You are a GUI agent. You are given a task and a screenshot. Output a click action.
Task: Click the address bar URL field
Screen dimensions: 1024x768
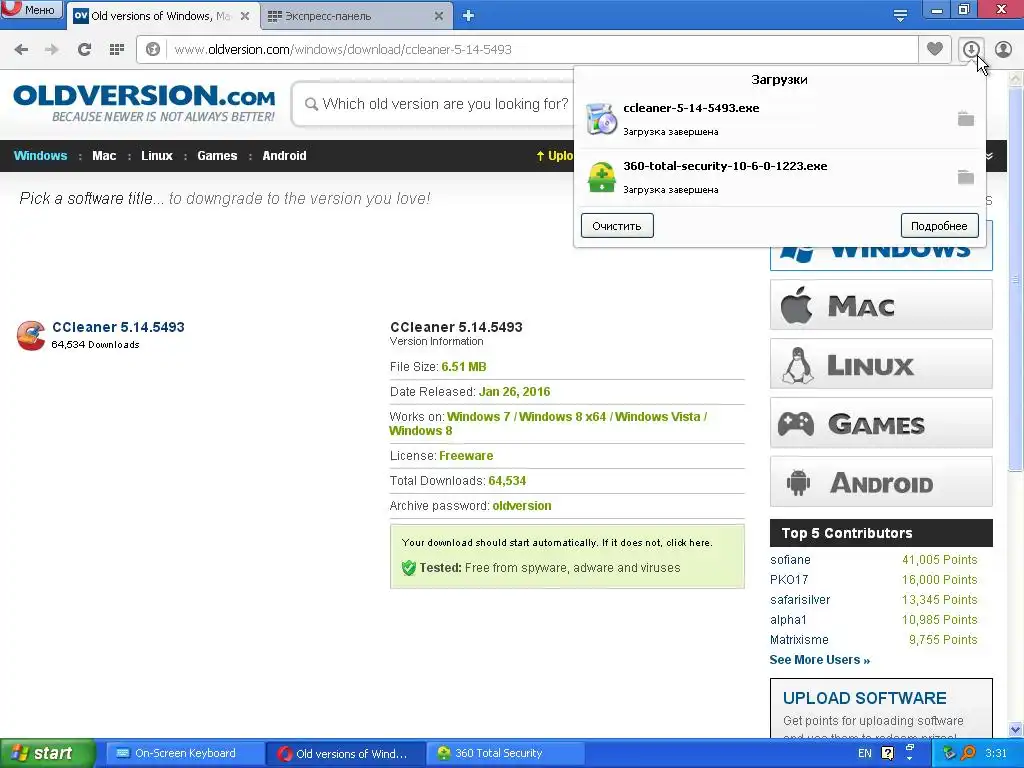pyautogui.click(x=542, y=50)
